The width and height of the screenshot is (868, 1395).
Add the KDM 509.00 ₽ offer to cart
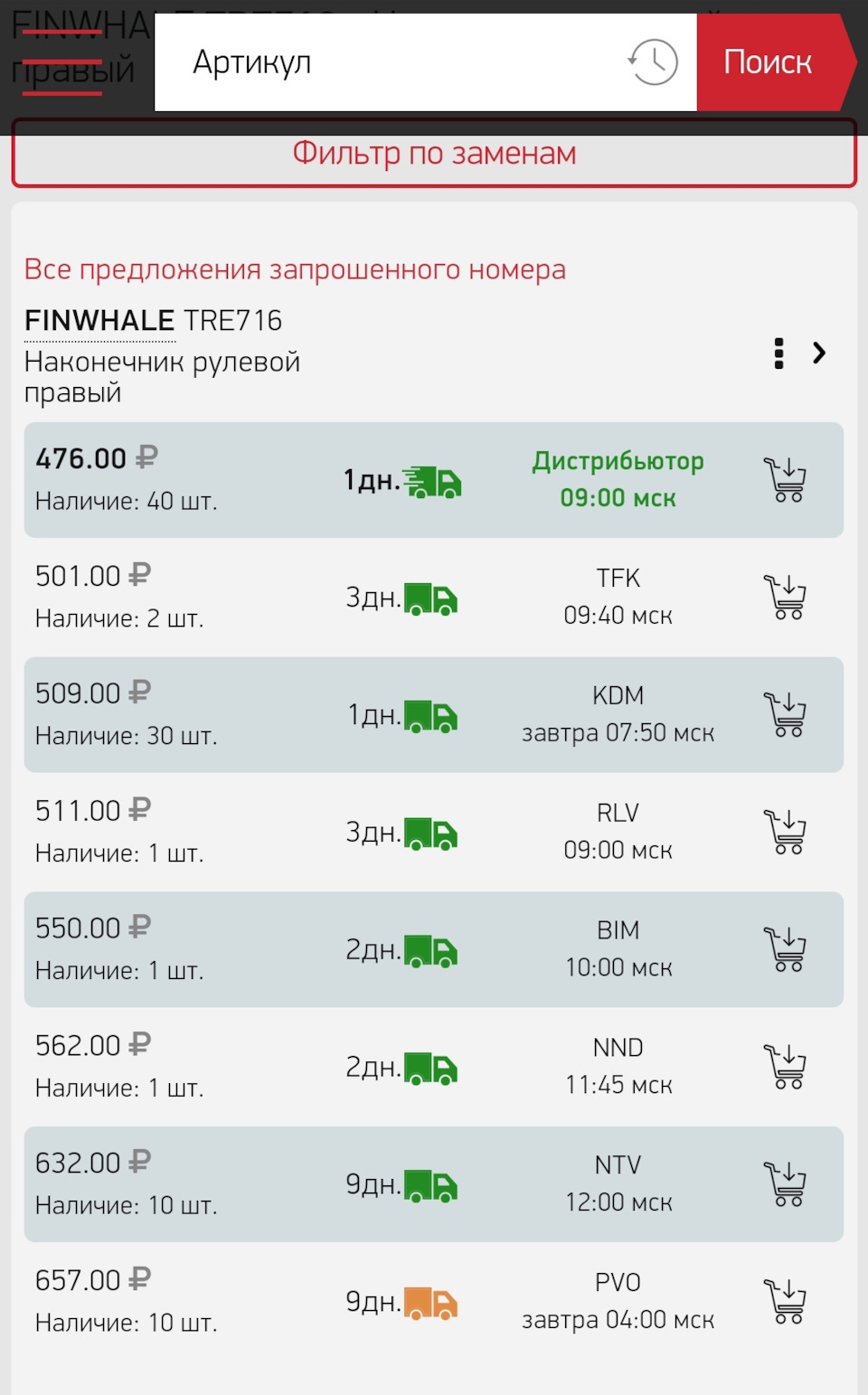click(x=785, y=715)
